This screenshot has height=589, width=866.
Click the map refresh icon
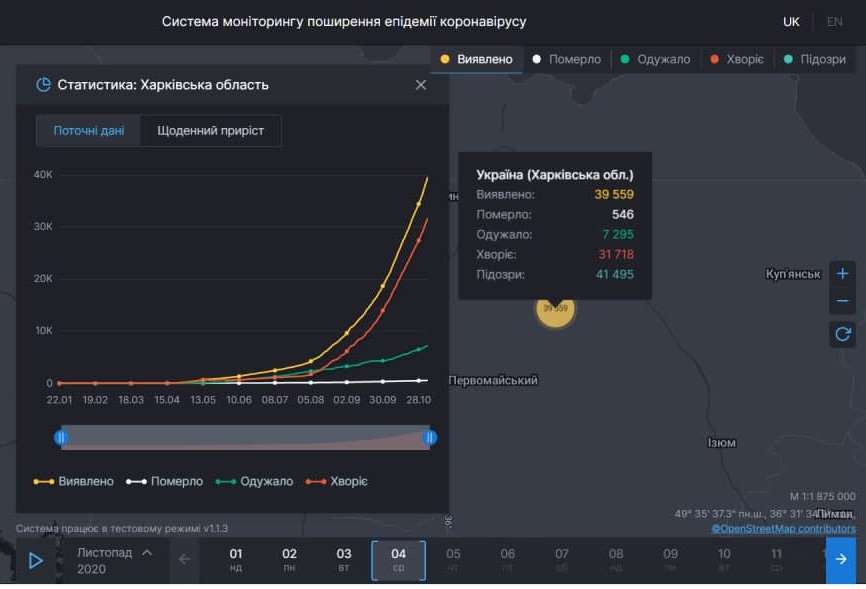(841, 333)
